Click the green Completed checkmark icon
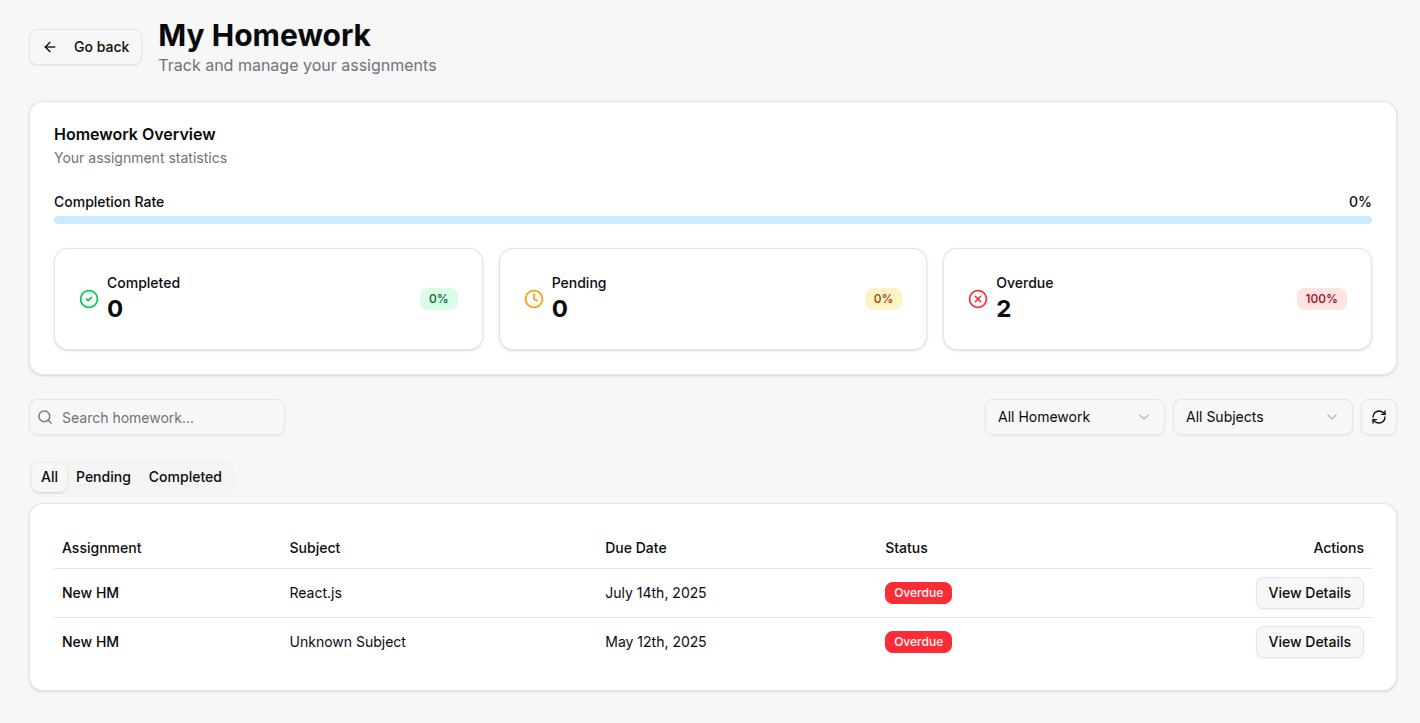Screen dimensions: 1420x723 [x=88, y=299]
